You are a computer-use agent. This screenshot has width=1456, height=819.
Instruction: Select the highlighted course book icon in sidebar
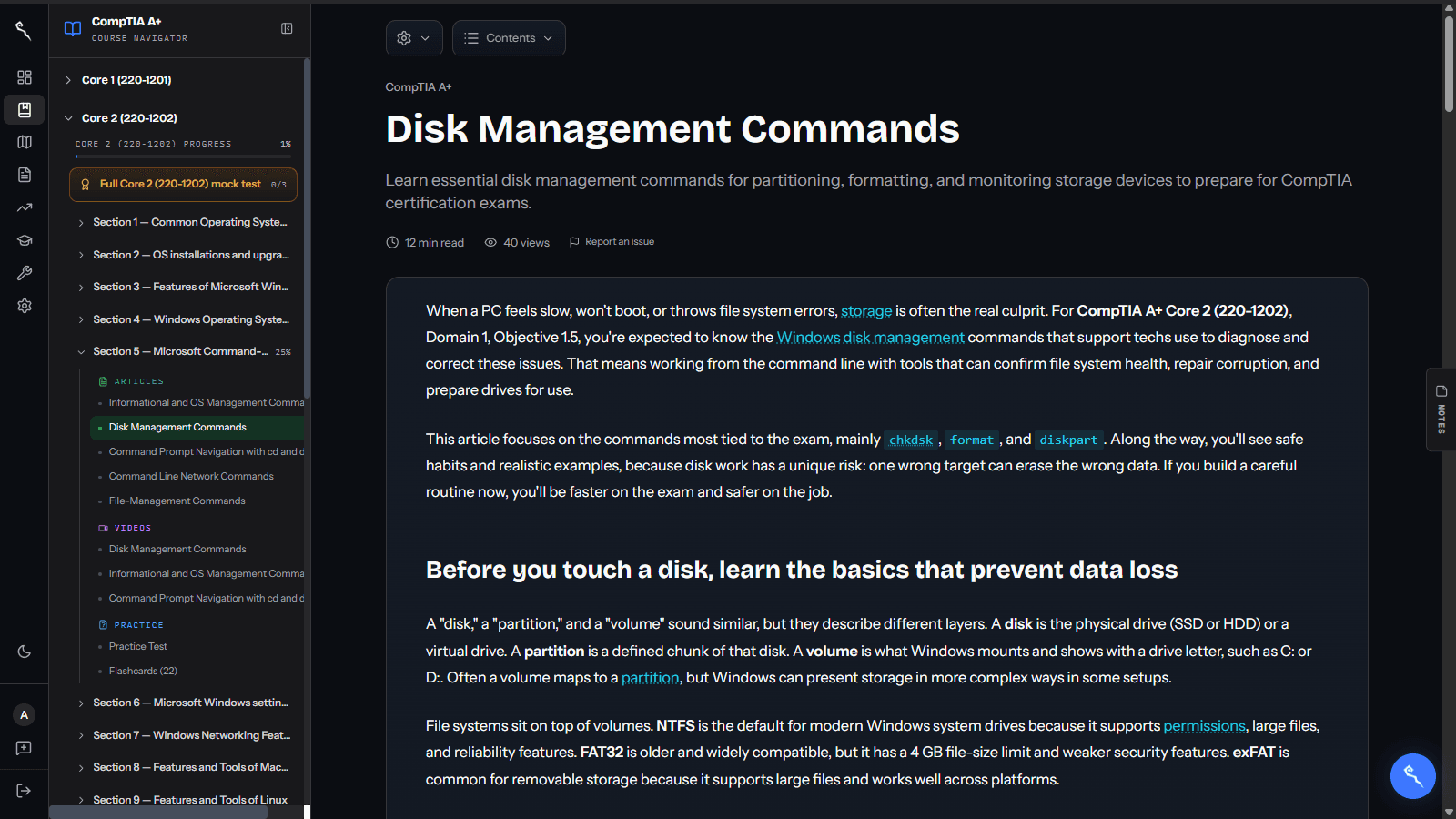point(25,110)
